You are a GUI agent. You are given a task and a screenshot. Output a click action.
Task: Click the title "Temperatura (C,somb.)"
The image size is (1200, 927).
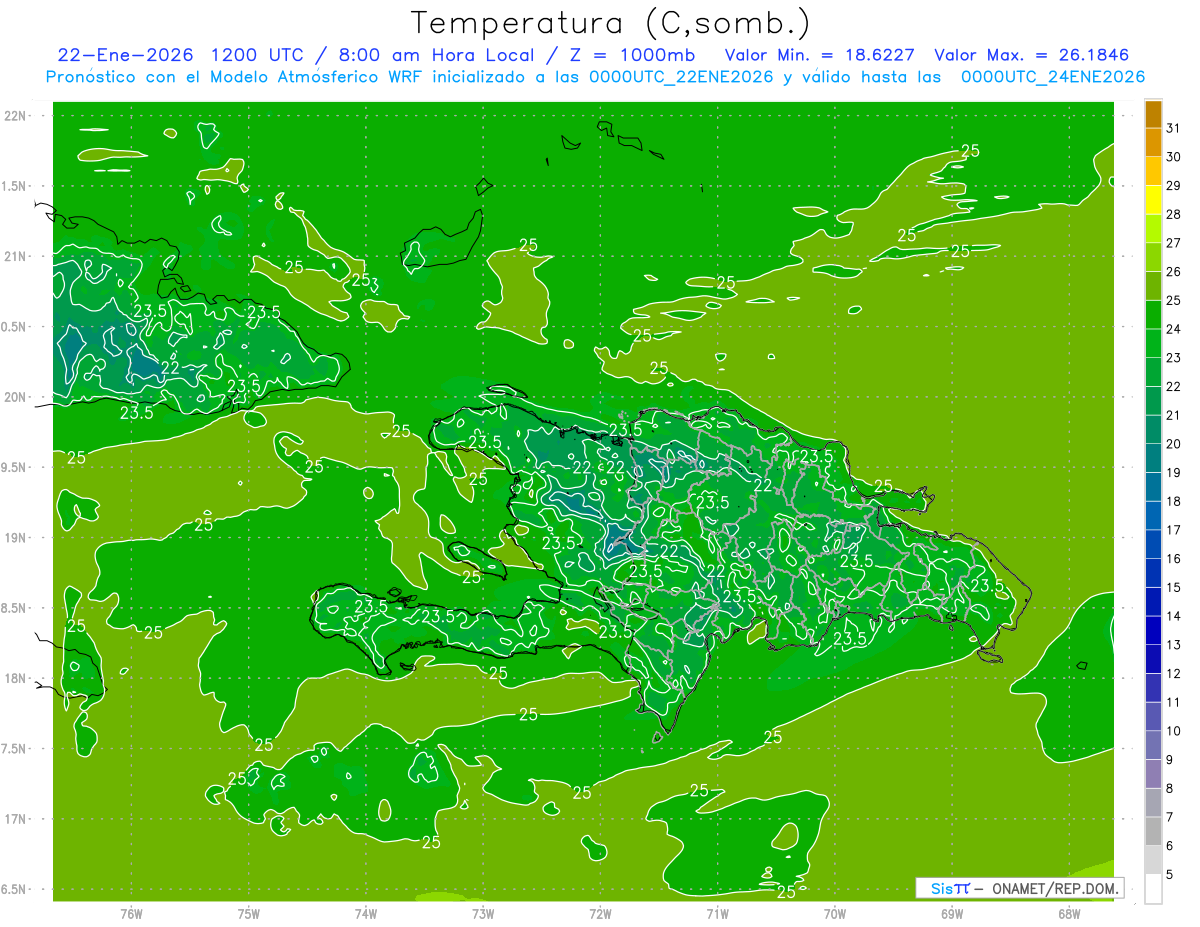pos(611,23)
